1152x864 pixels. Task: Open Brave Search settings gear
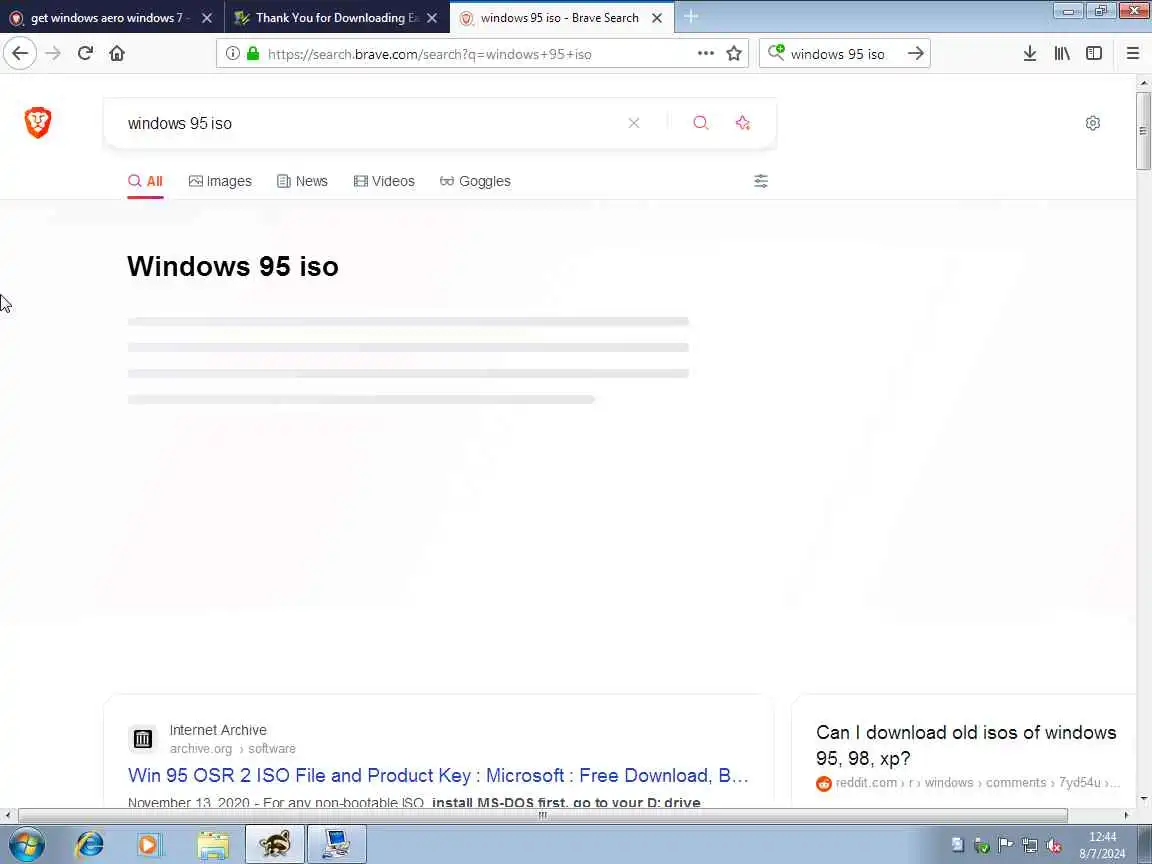coord(1092,123)
